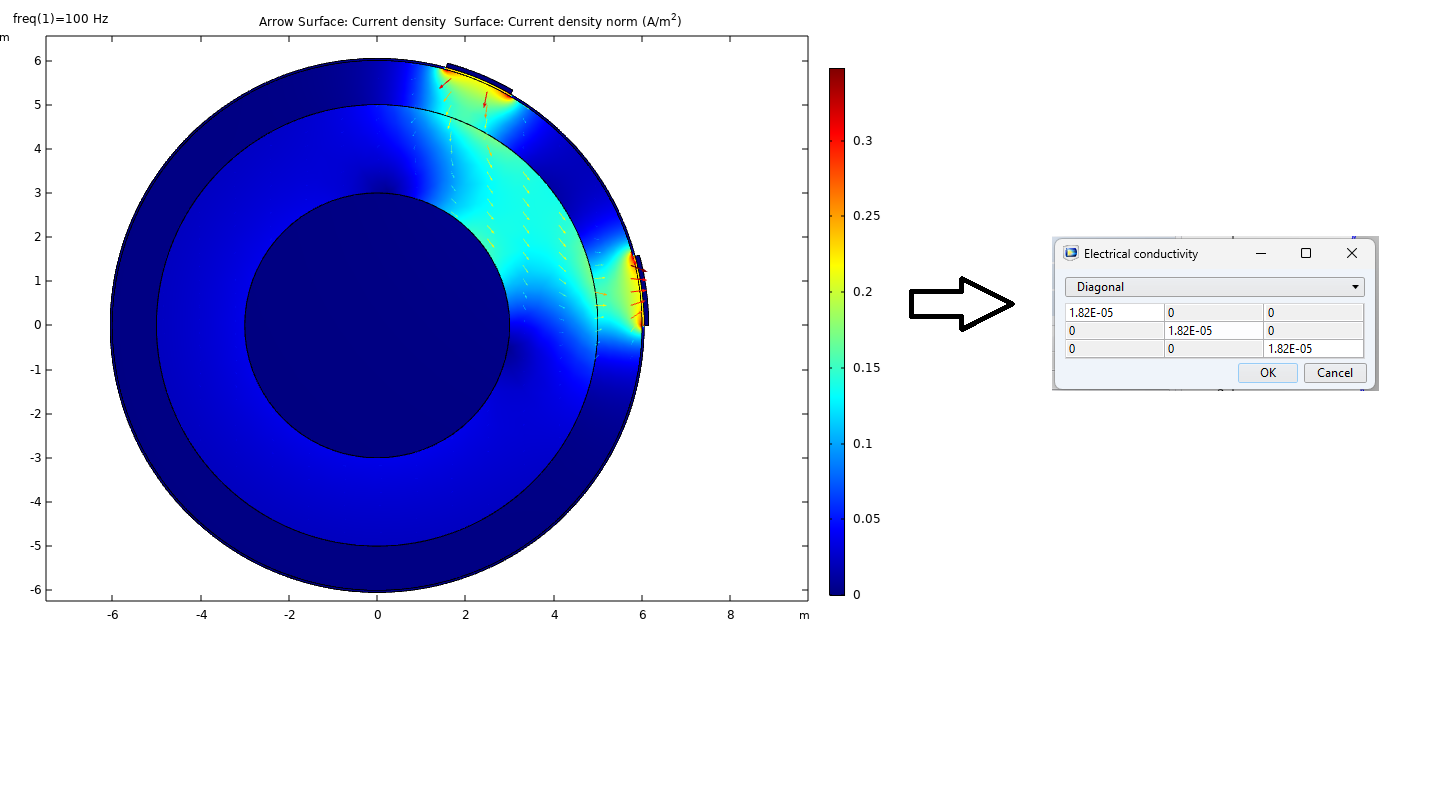Select the second-row 1.82E-05 conductivity cell
Viewport: 1440px width, 801px height.
click(1214, 331)
